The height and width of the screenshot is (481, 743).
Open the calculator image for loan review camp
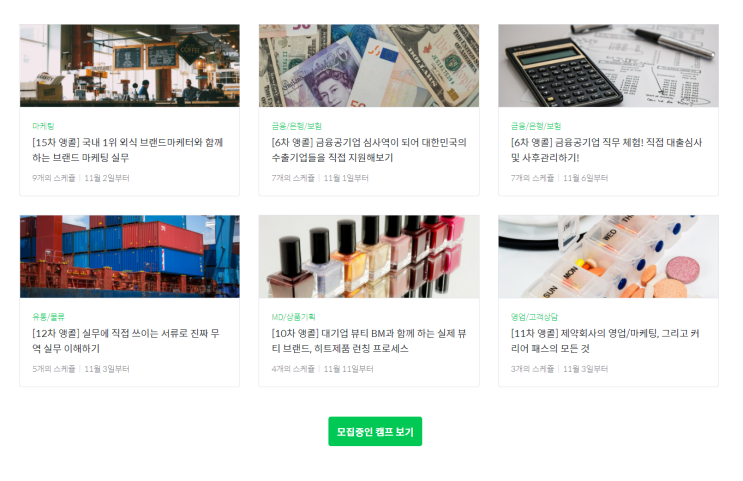(x=608, y=65)
